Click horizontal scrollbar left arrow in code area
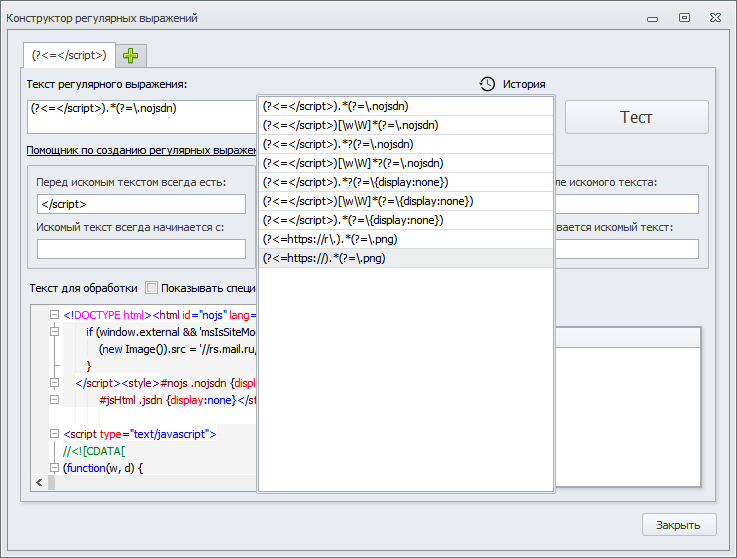737x558 pixels. [x=39, y=482]
